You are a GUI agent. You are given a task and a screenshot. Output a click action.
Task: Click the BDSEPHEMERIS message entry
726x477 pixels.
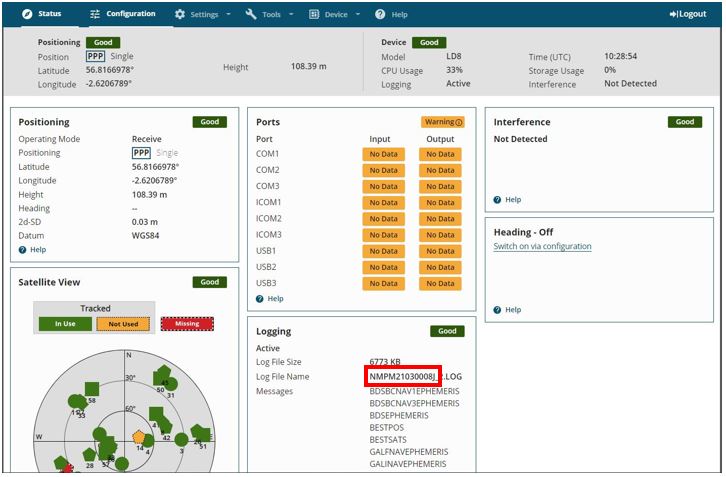[399, 416]
